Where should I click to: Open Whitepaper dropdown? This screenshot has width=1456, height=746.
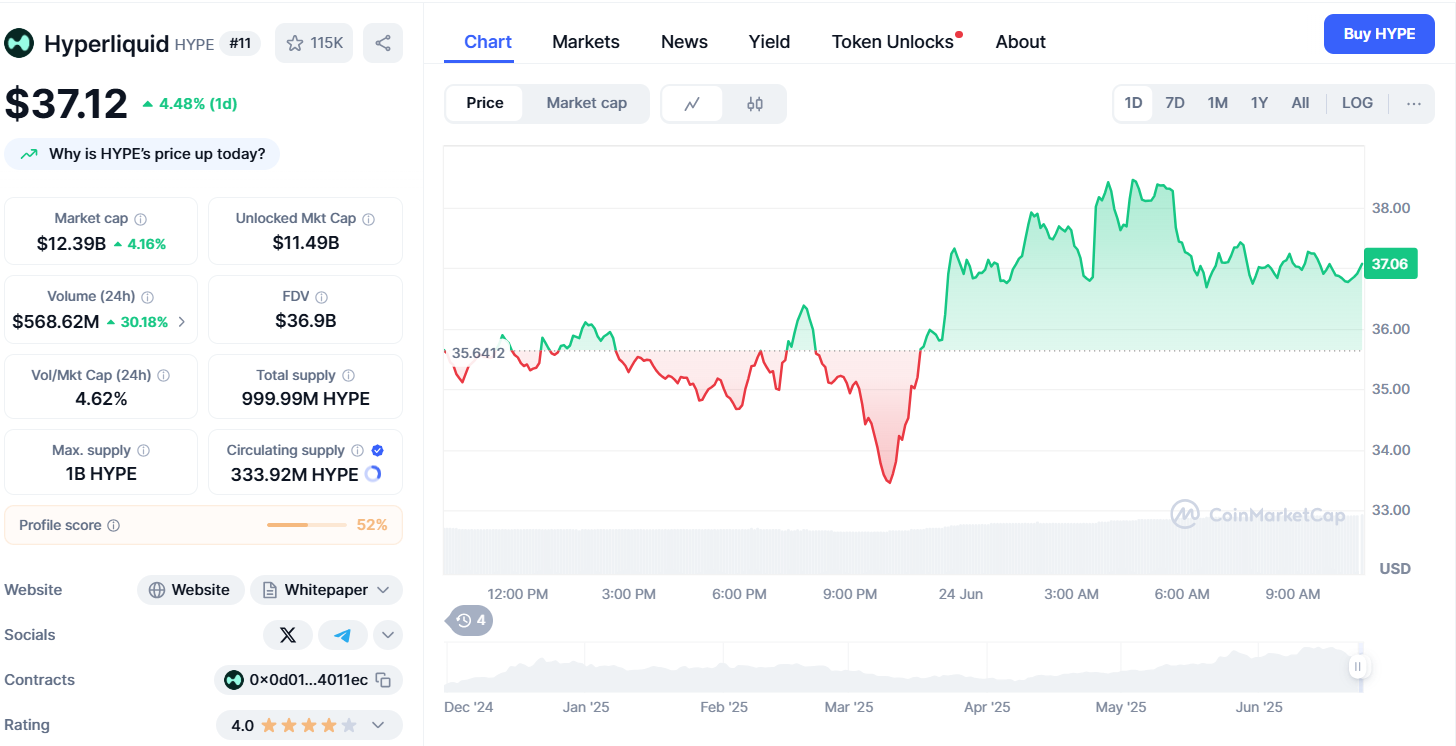pyautogui.click(x=326, y=590)
